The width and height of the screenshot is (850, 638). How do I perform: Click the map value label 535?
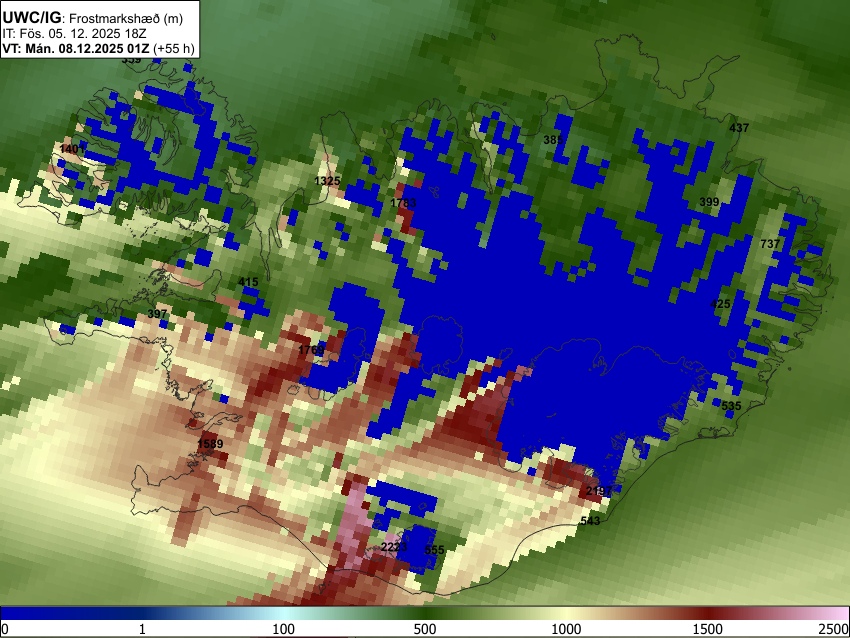pos(731,406)
